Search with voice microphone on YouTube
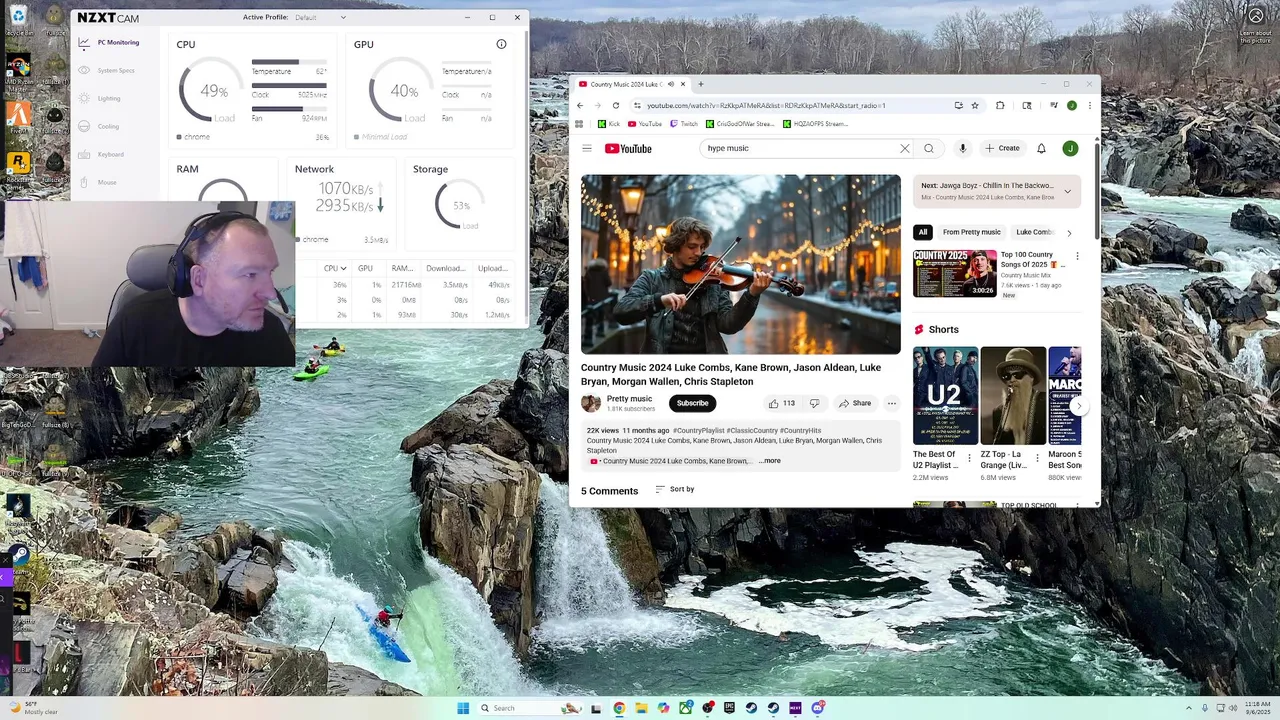 coord(962,148)
